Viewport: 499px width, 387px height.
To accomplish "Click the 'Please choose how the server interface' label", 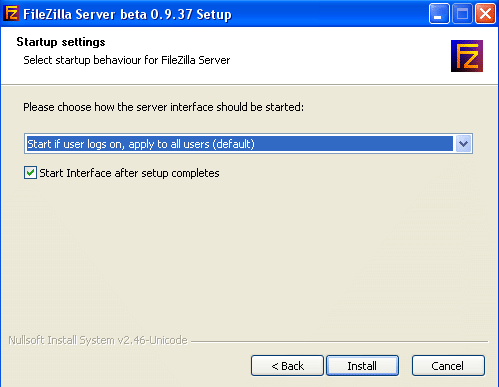I will tap(163, 107).
